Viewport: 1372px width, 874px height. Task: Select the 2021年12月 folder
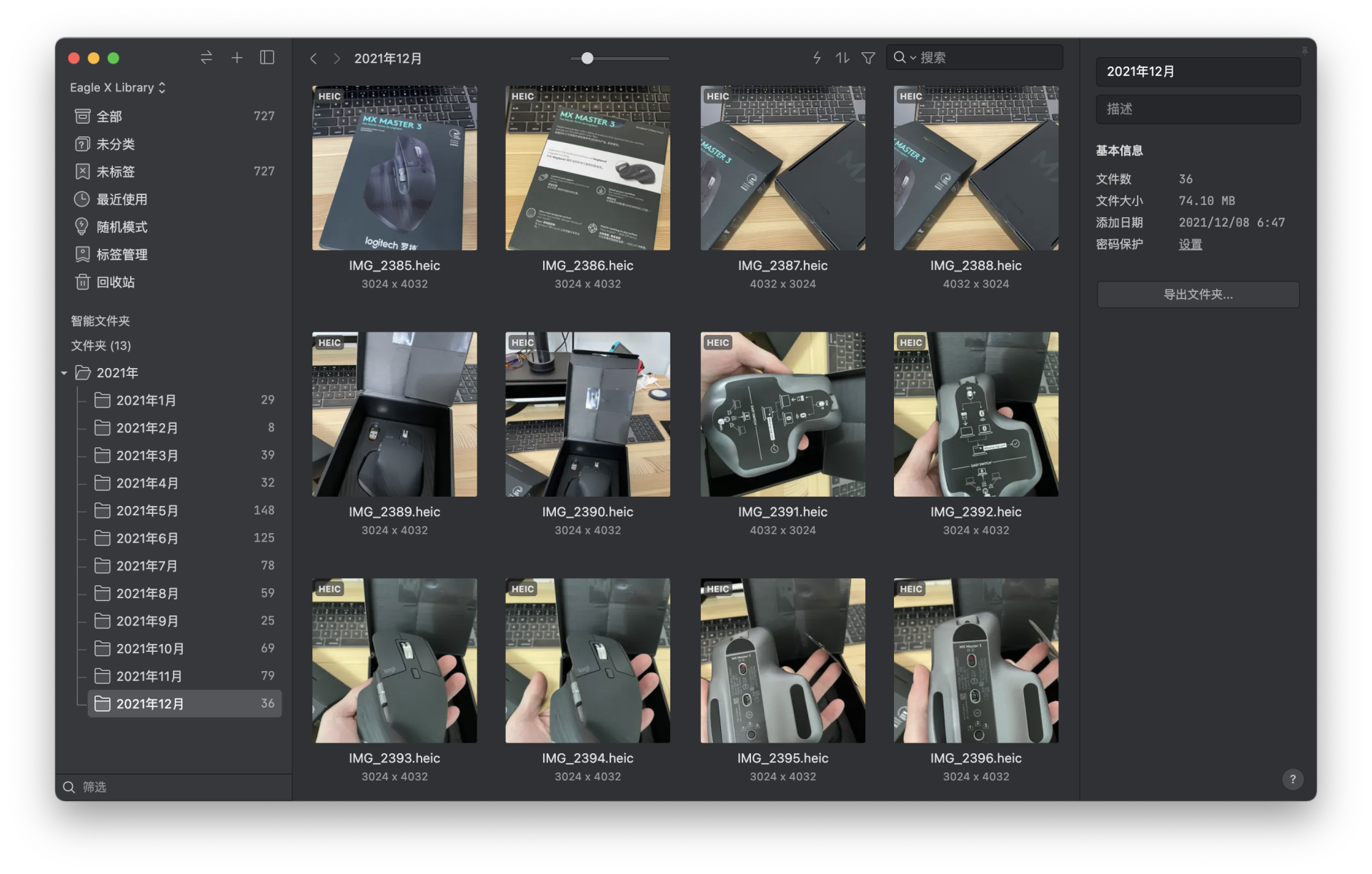pos(184,703)
